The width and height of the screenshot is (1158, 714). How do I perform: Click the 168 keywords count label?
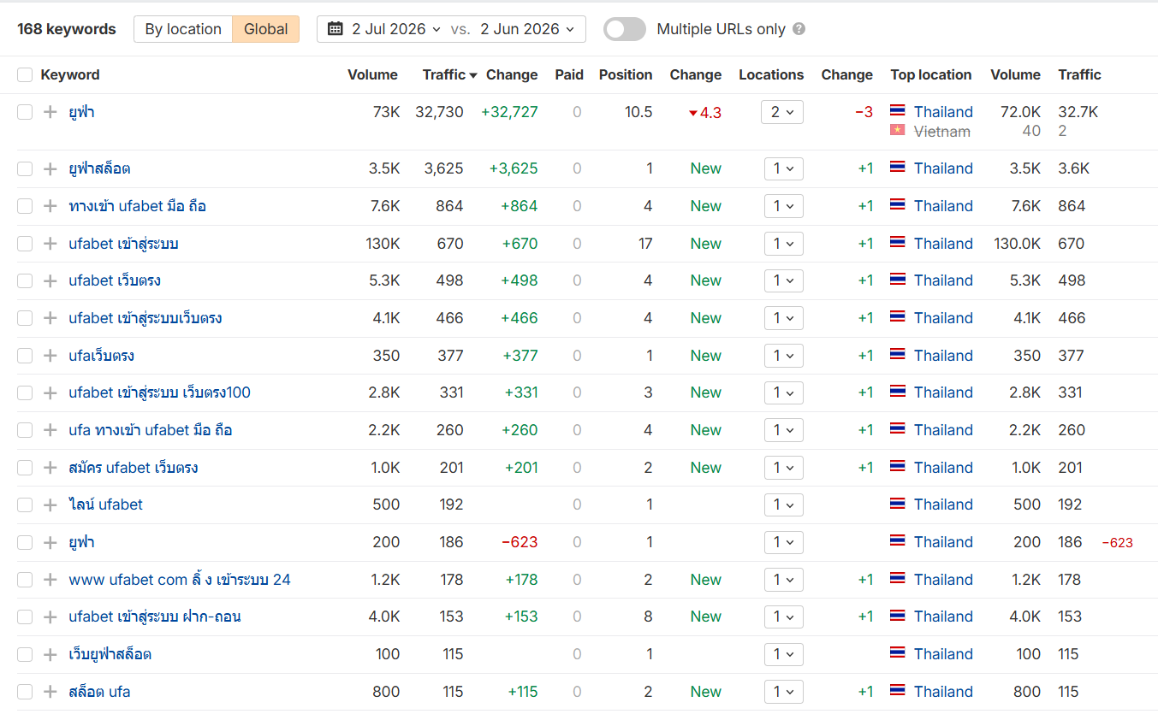(x=66, y=29)
